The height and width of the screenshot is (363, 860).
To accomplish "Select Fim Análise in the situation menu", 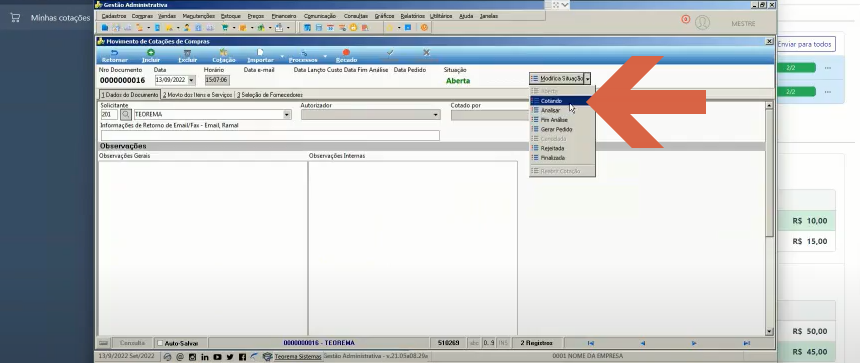I will click(x=561, y=120).
